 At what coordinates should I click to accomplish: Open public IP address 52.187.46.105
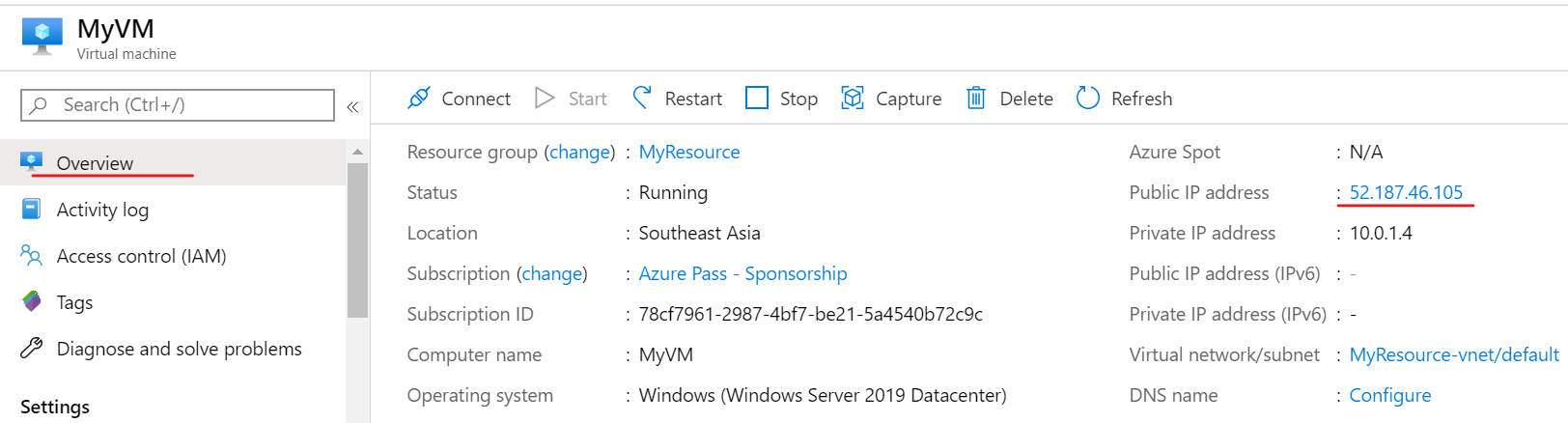click(x=1406, y=192)
